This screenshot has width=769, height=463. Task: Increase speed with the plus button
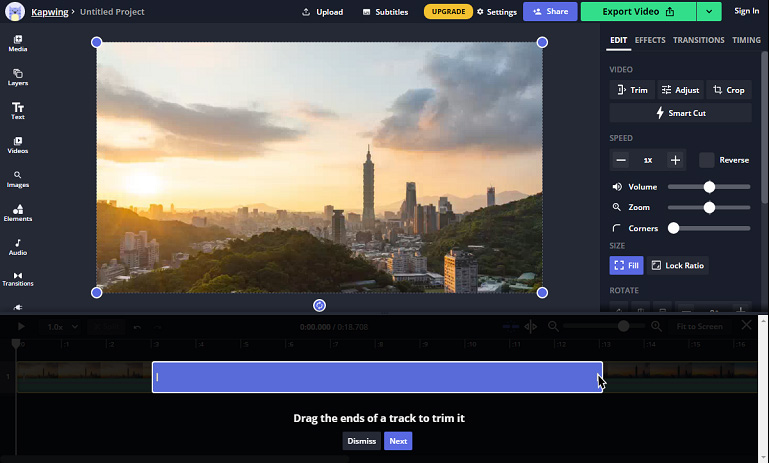point(675,160)
